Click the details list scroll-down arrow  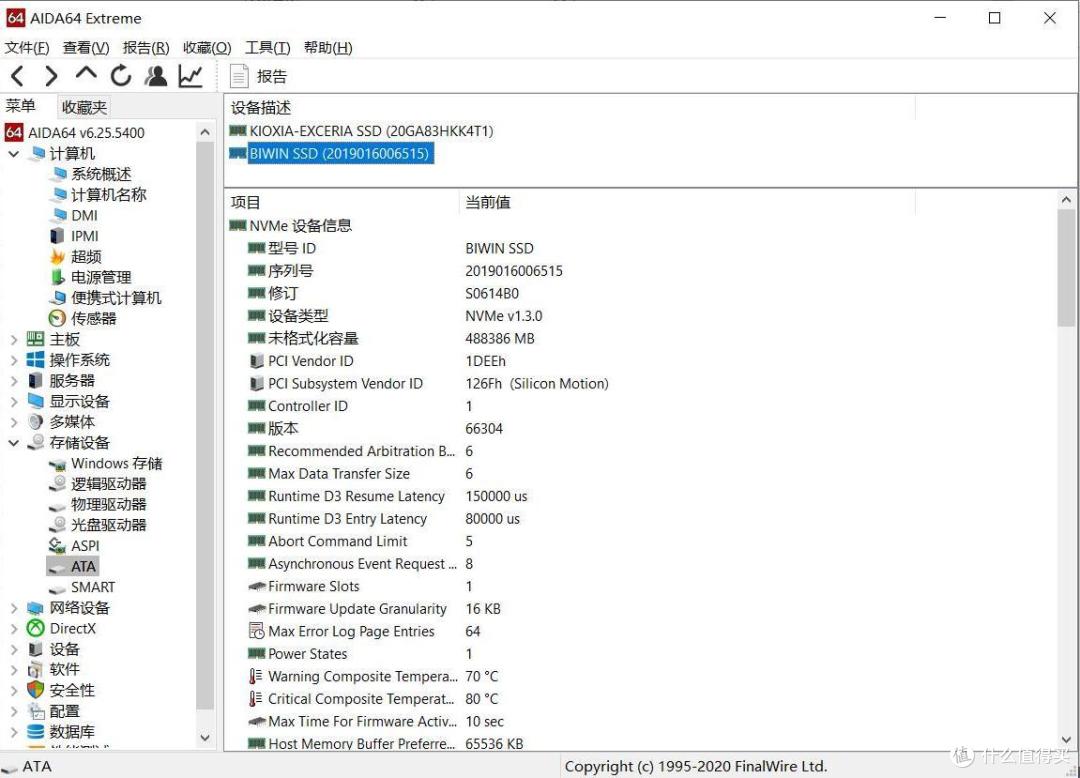point(1066,739)
